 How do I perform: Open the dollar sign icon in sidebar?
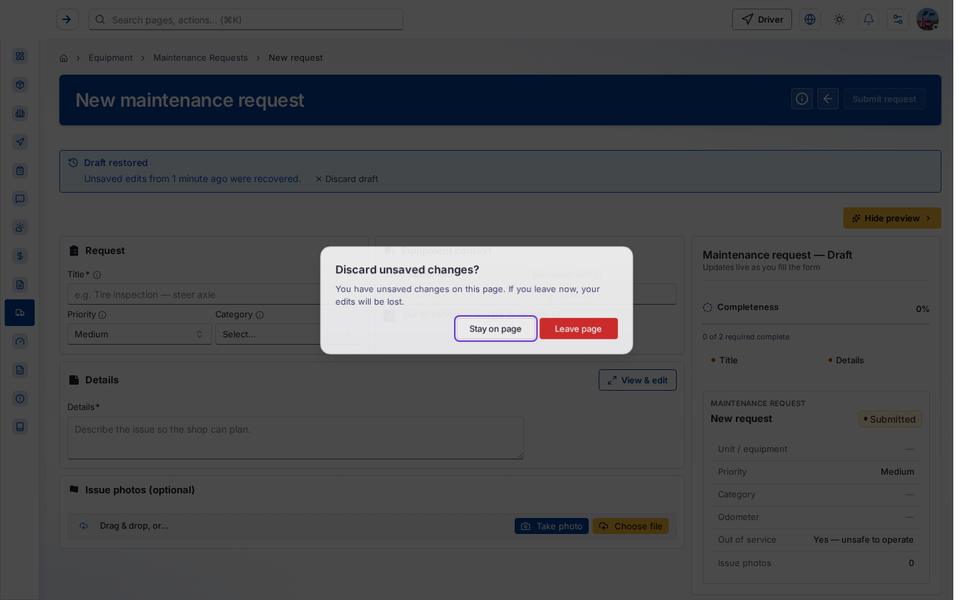click(20, 256)
